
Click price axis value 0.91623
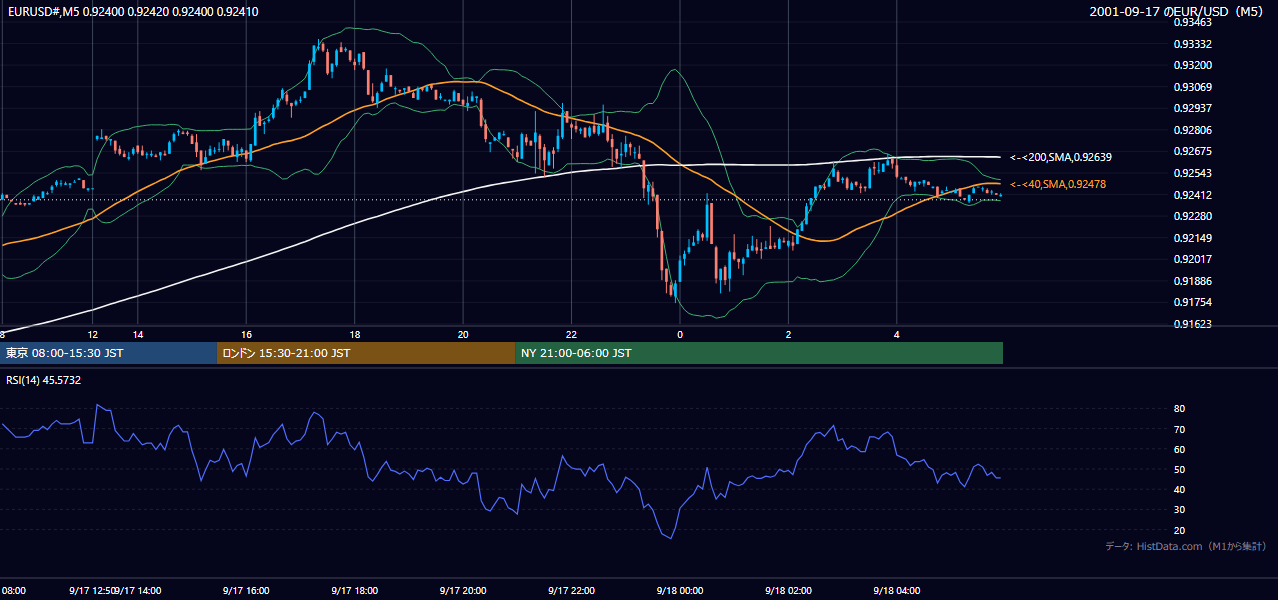pos(1192,324)
